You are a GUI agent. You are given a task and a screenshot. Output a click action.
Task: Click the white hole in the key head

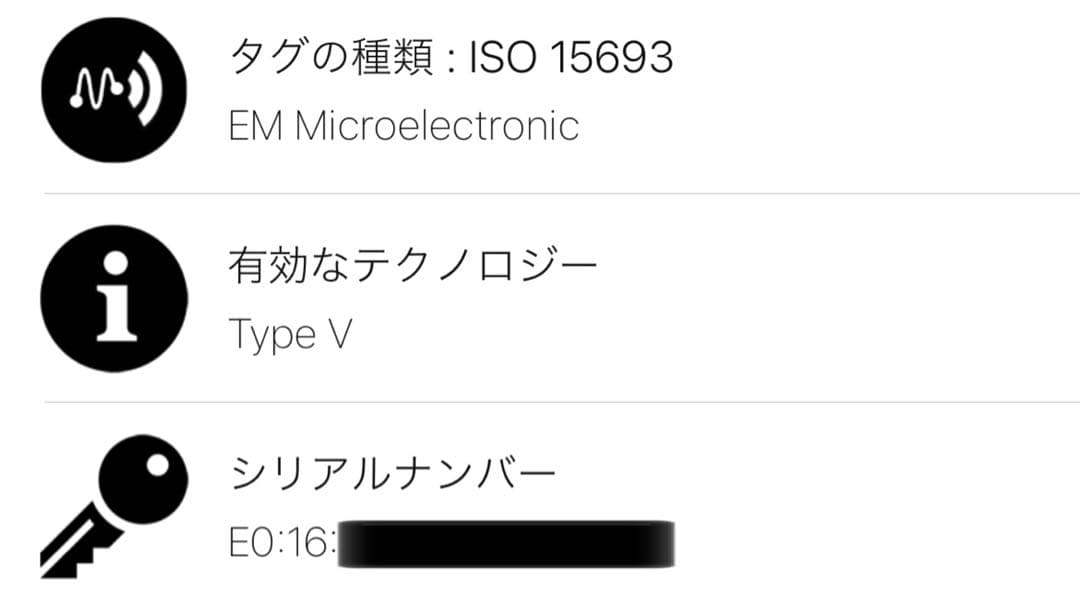[155, 465]
